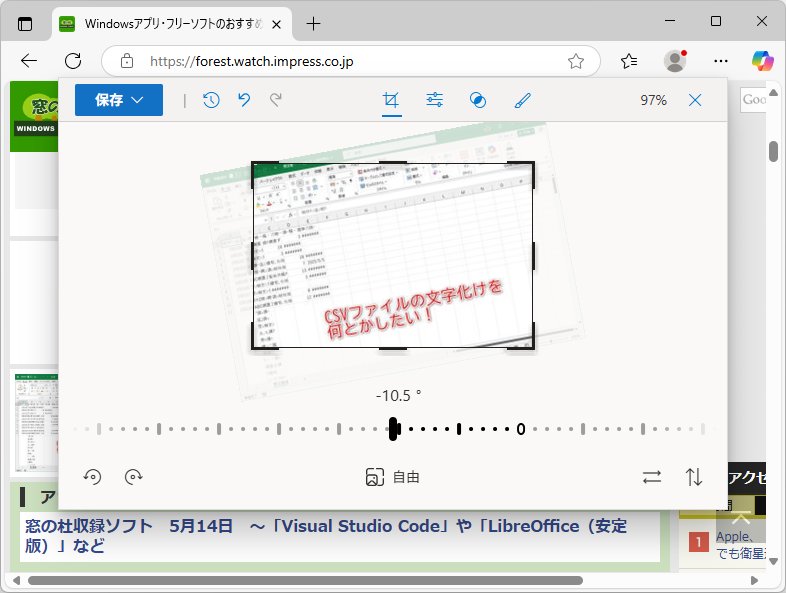Undo the last image edit

click(x=244, y=100)
